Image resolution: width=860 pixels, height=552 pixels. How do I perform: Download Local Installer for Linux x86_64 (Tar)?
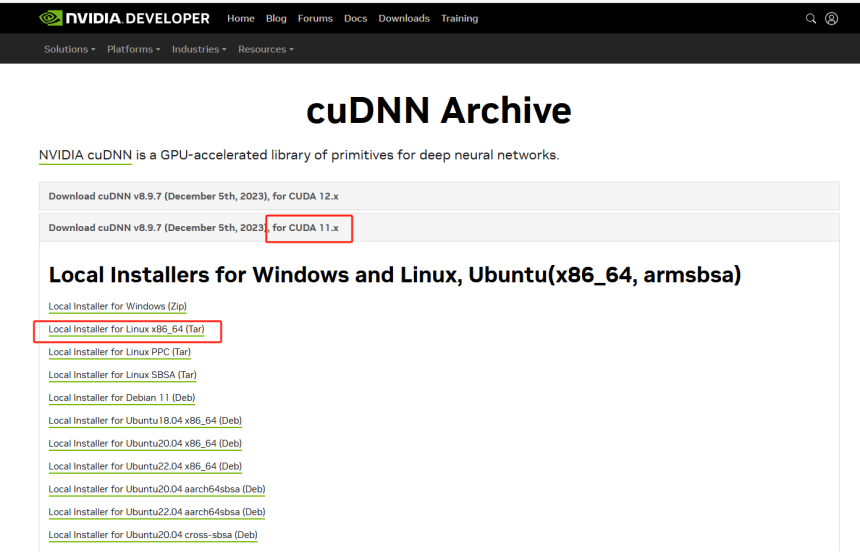click(x=126, y=329)
